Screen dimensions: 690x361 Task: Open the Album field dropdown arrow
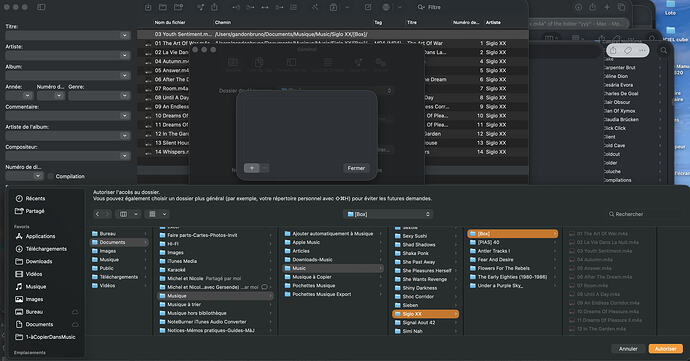125,76
